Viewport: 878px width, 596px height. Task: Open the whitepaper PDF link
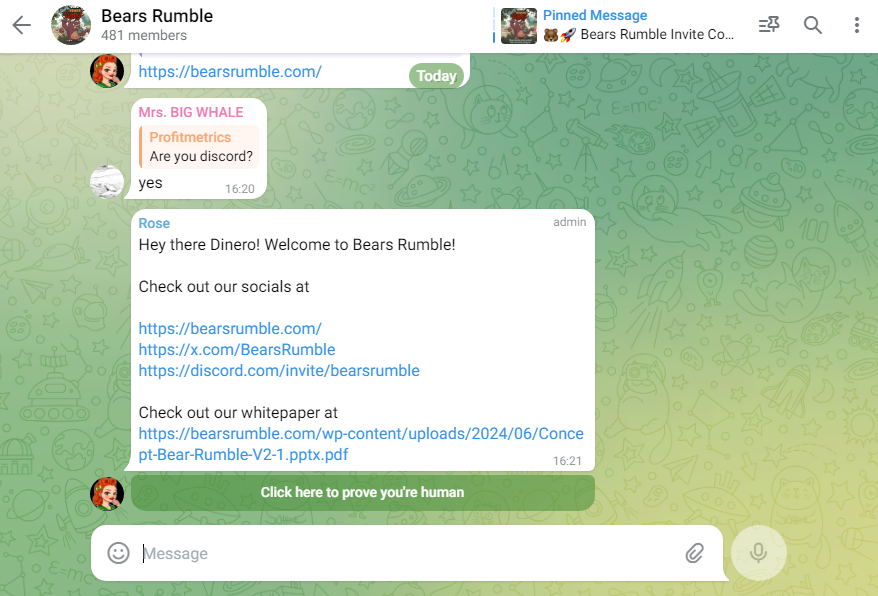(361, 444)
